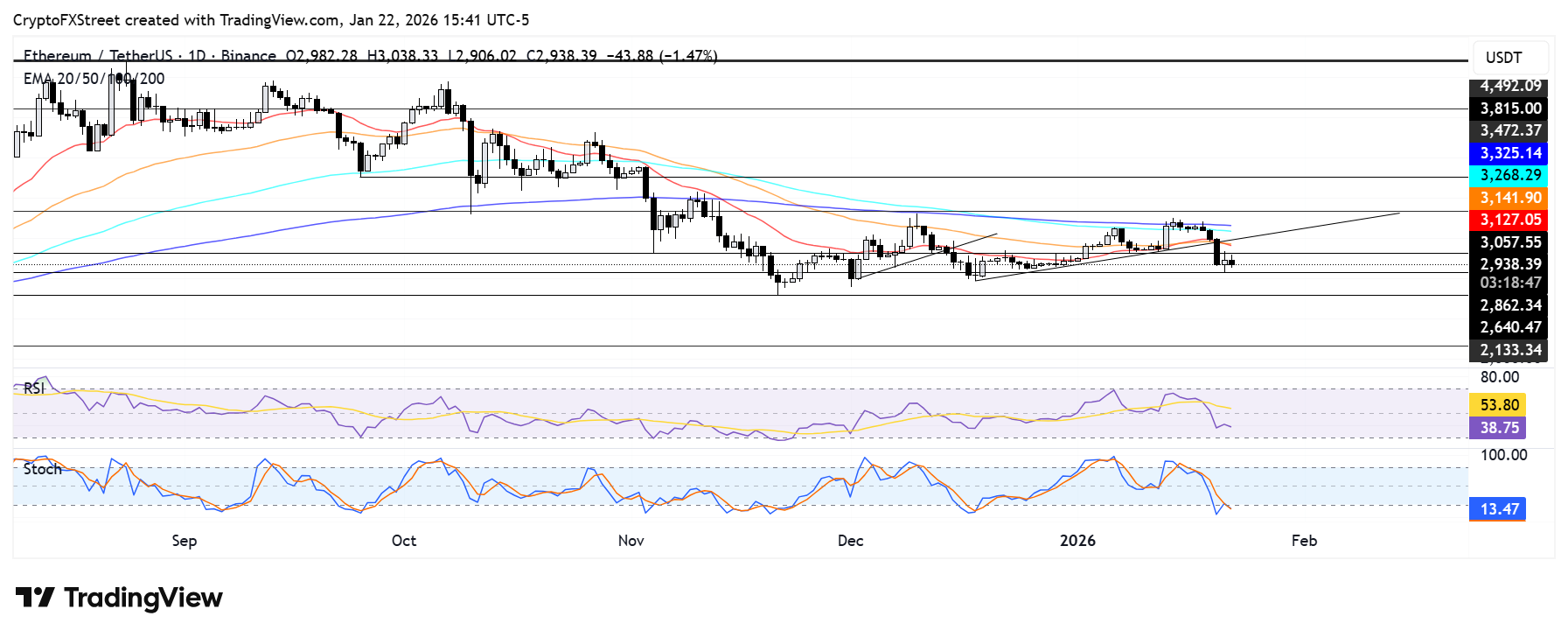Open the USDT currency selector
Image resolution: width=1568 pixels, height=637 pixels.
(1503, 58)
